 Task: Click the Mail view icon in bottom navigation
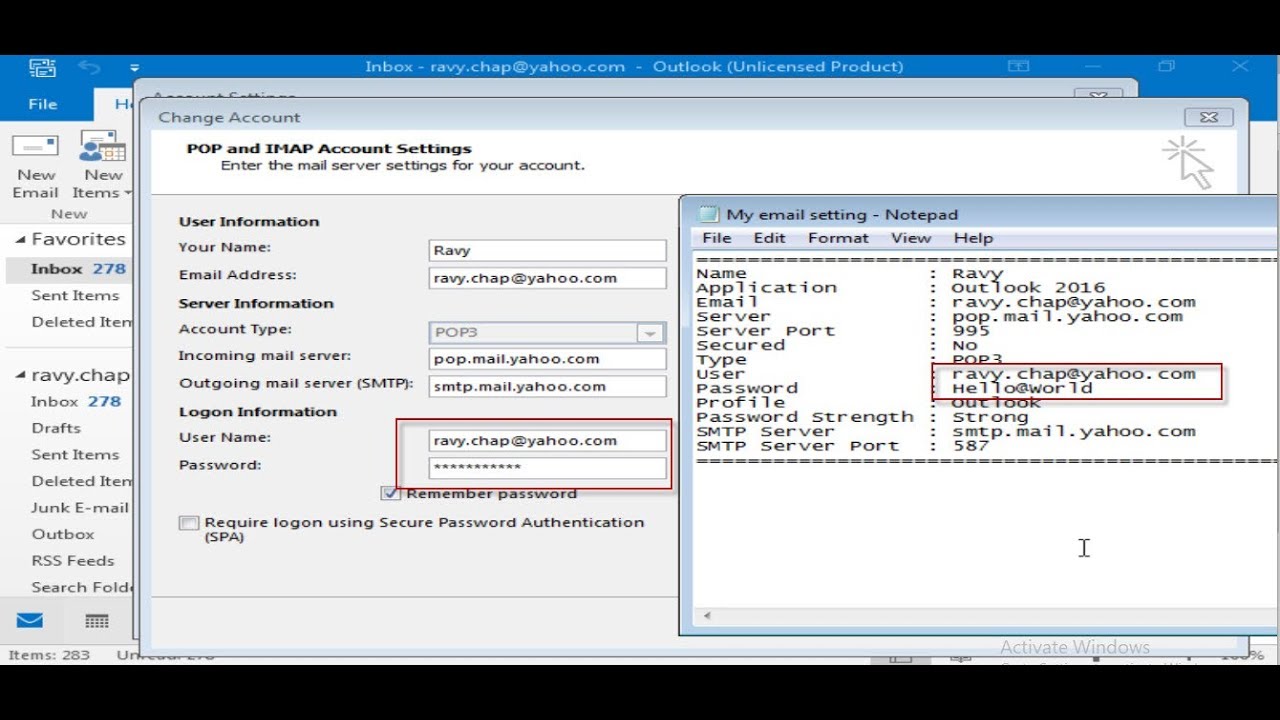coord(30,621)
